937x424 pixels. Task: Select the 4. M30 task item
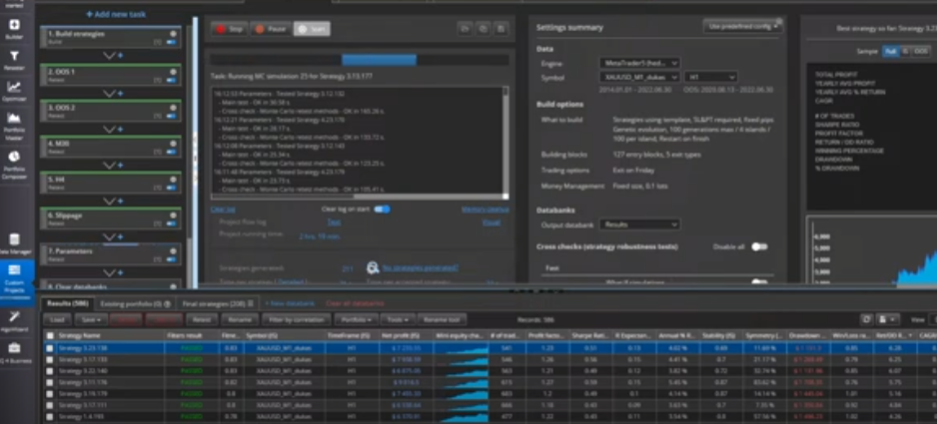tap(110, 145)
